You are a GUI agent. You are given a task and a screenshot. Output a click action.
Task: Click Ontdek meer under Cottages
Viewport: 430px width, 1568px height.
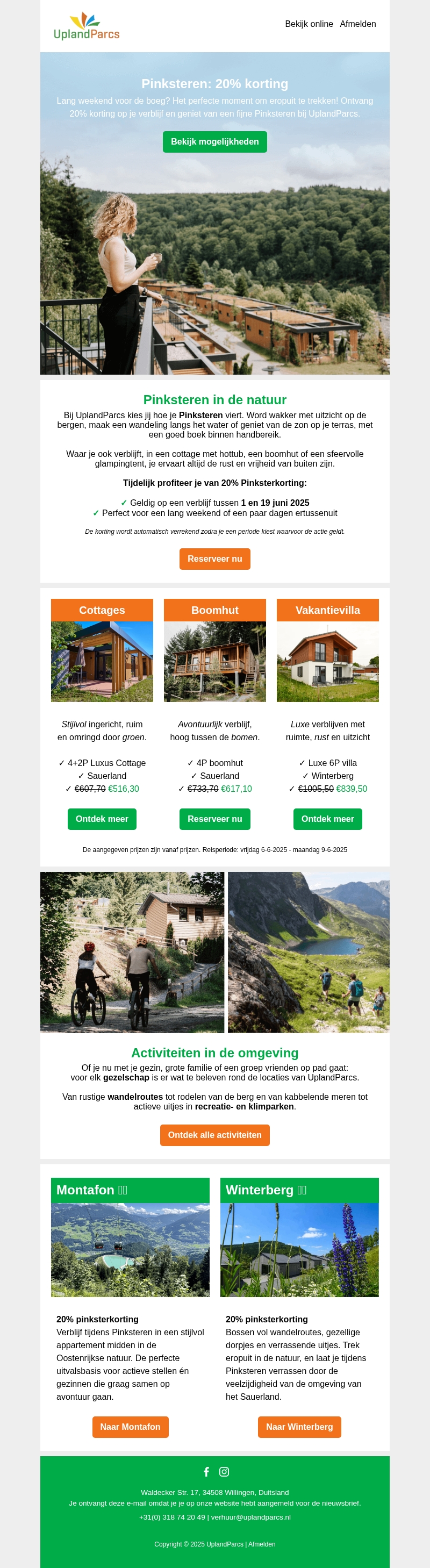pyautogui.click(x=102, y=819)
